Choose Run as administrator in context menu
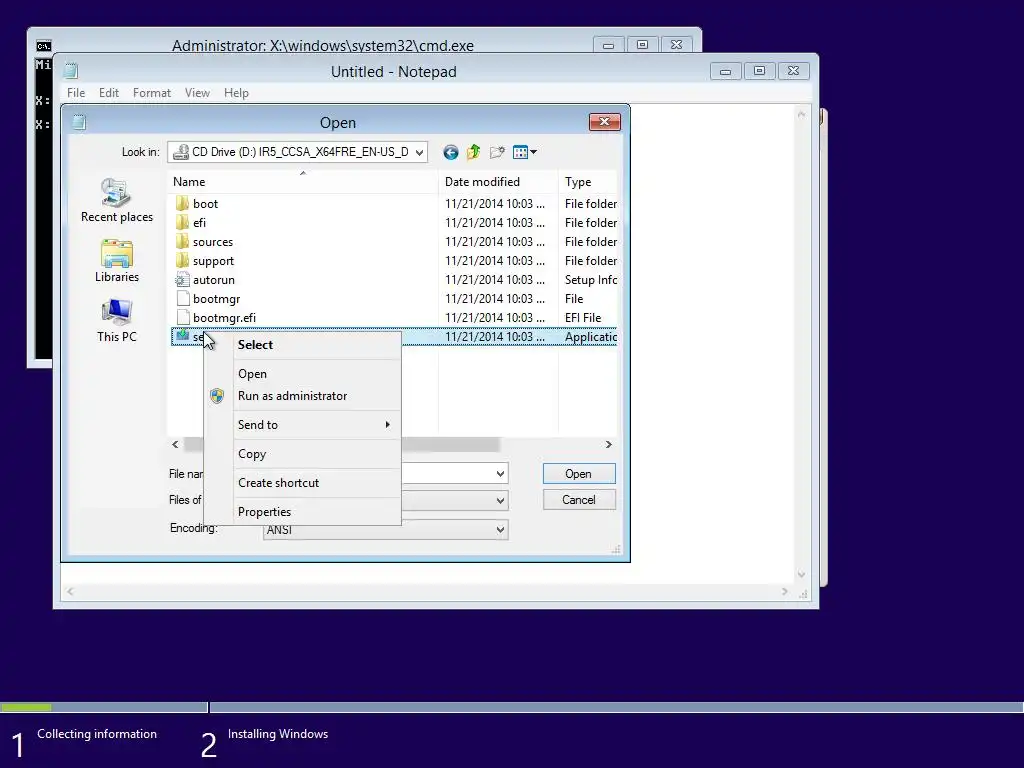Viewport: 1024px width, 768px height. (x=303, y=396)
